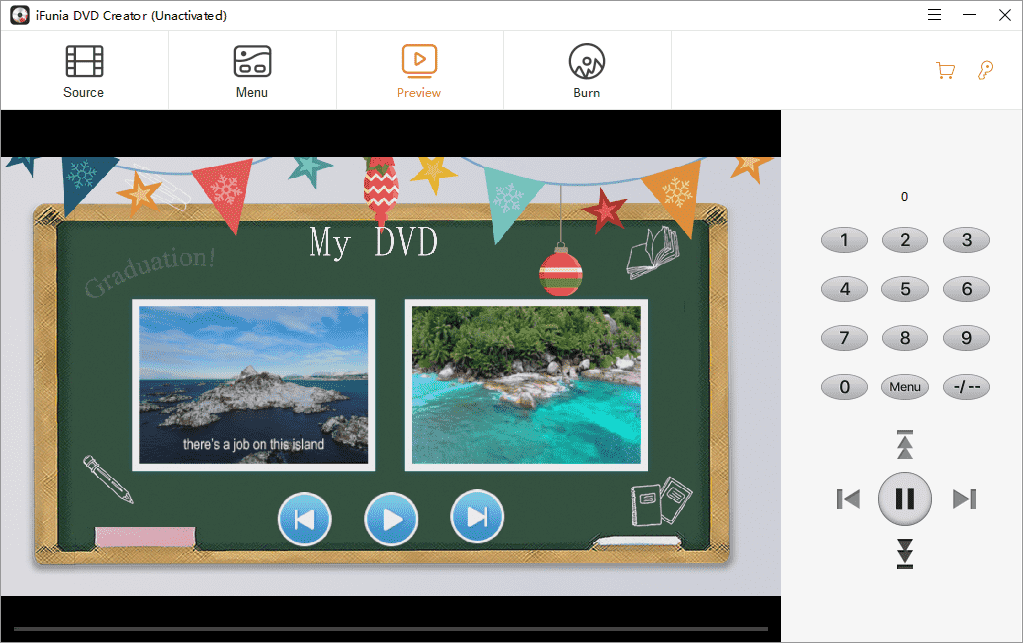Open the shopping cart purchase icon
The height and width of the screenshot is (643, 1023).
[944, 70]
